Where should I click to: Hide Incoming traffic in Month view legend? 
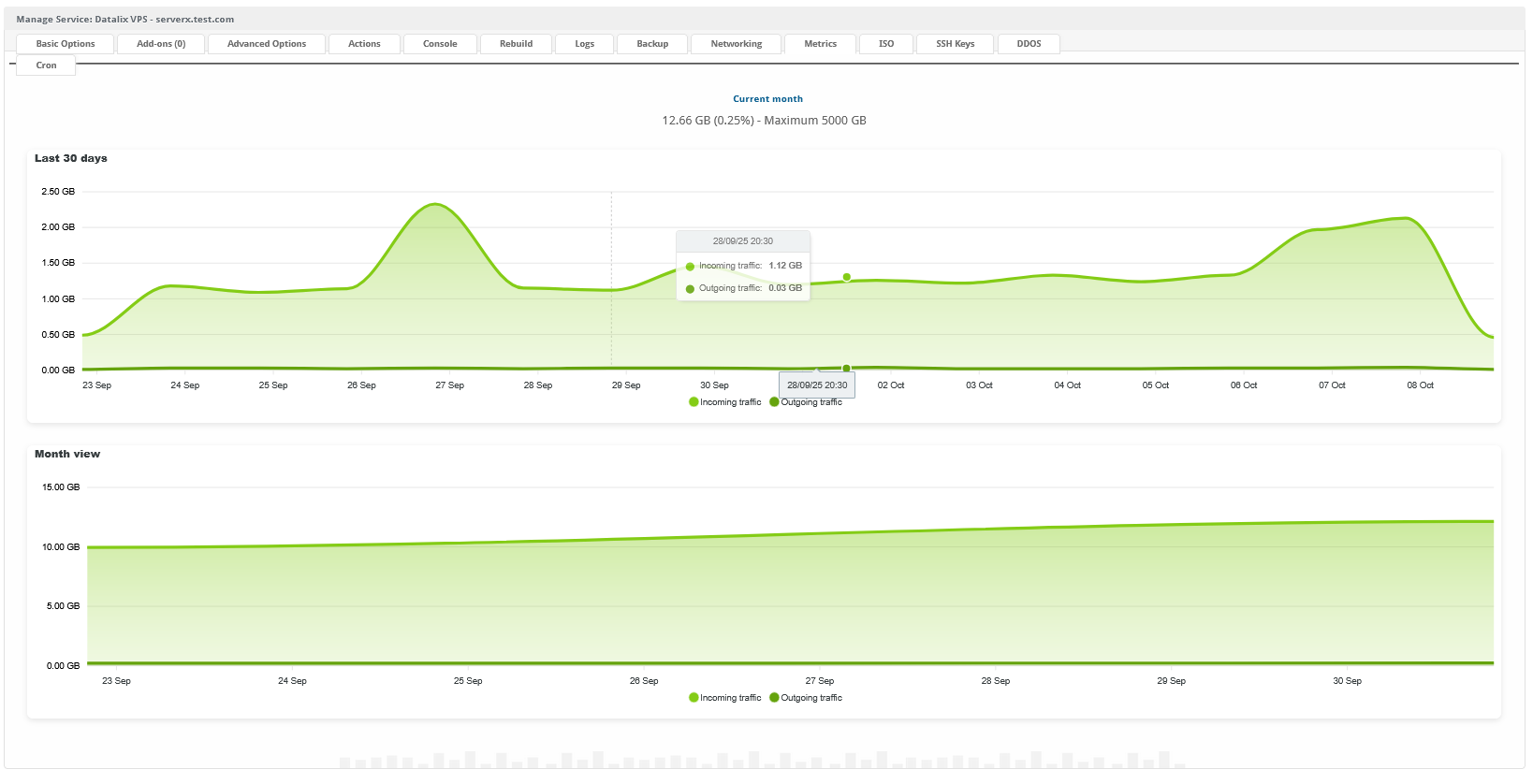click(x=725, y=698)
